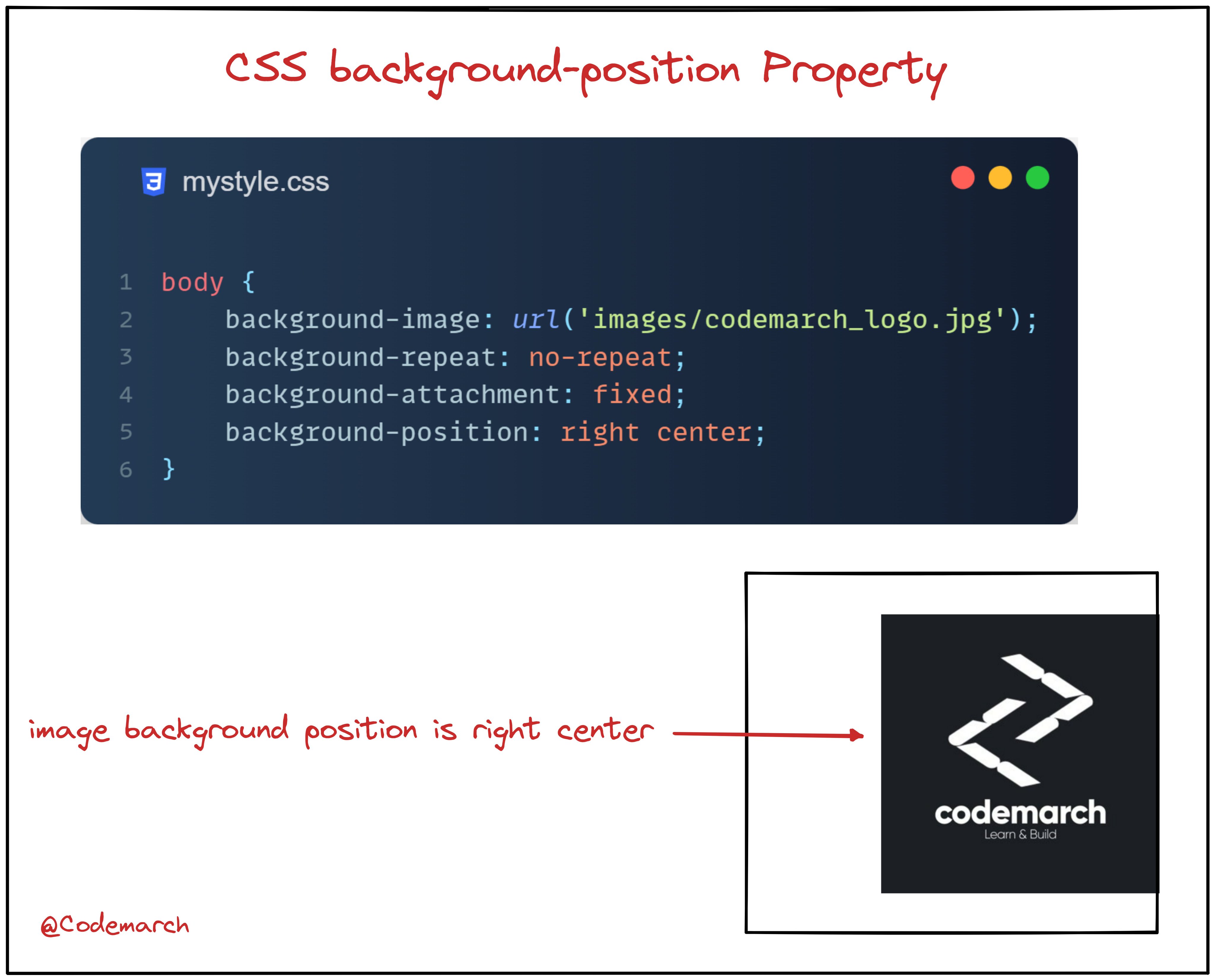Click line number 1 in the gutter
The height and width of the screenshot is (980, 1215).
[x=125, y=282]
